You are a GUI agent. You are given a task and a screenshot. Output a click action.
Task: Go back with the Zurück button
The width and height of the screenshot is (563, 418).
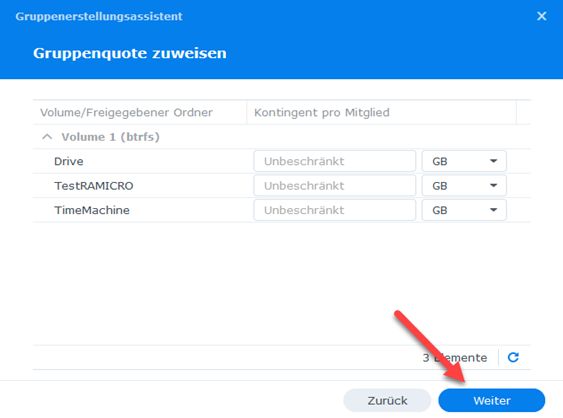387,400
